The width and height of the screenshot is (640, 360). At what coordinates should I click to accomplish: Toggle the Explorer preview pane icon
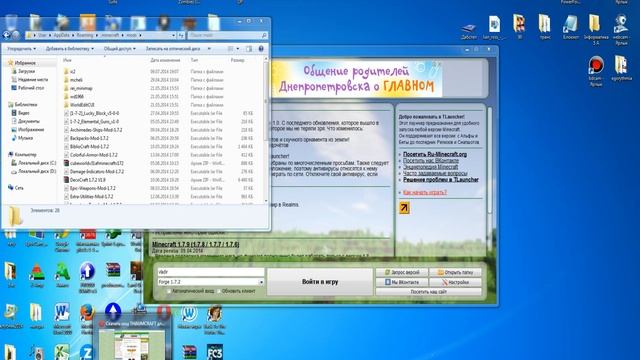(x=249, y=49)
